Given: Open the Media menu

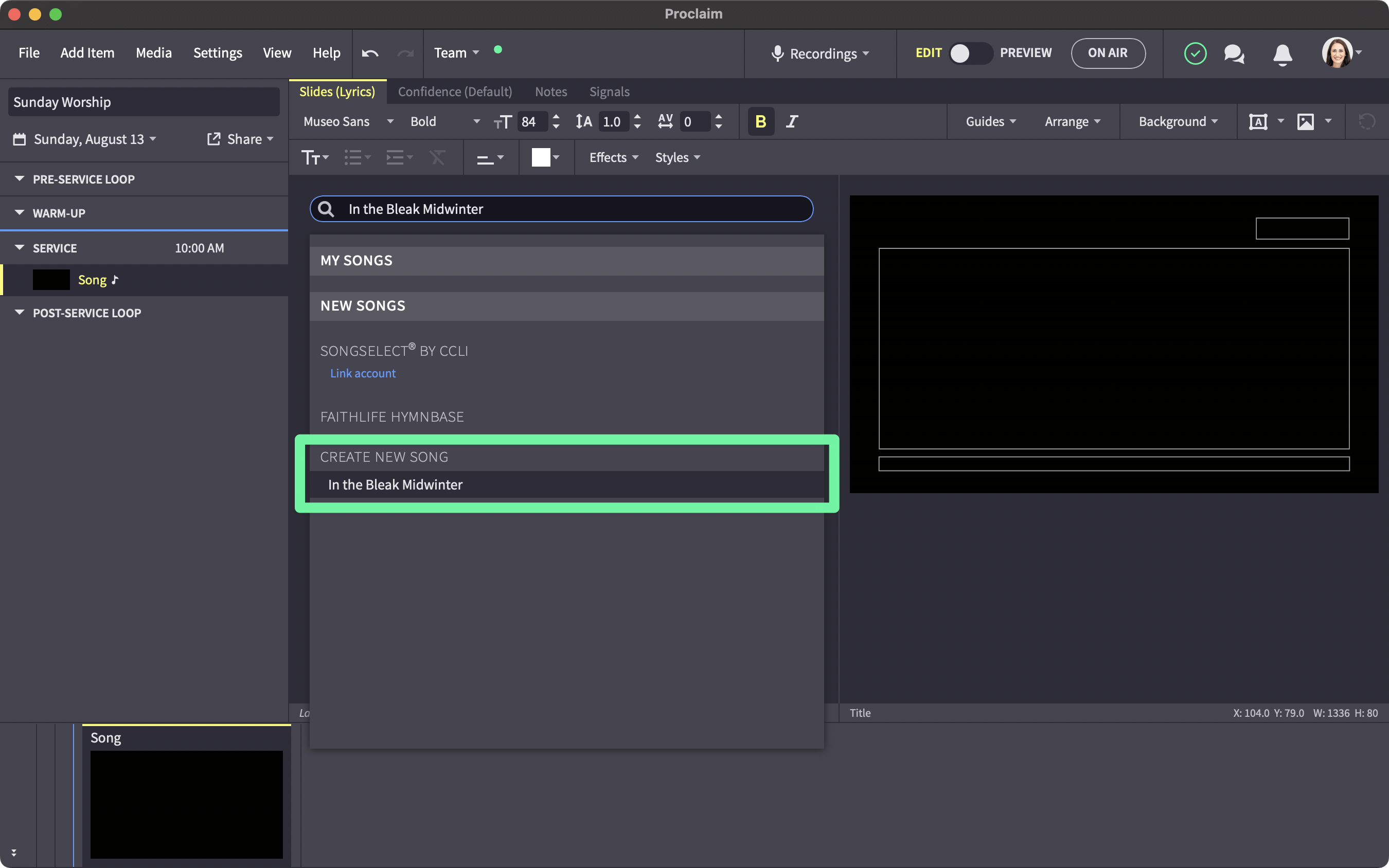Looking at the screenshot, I should 153,53.
